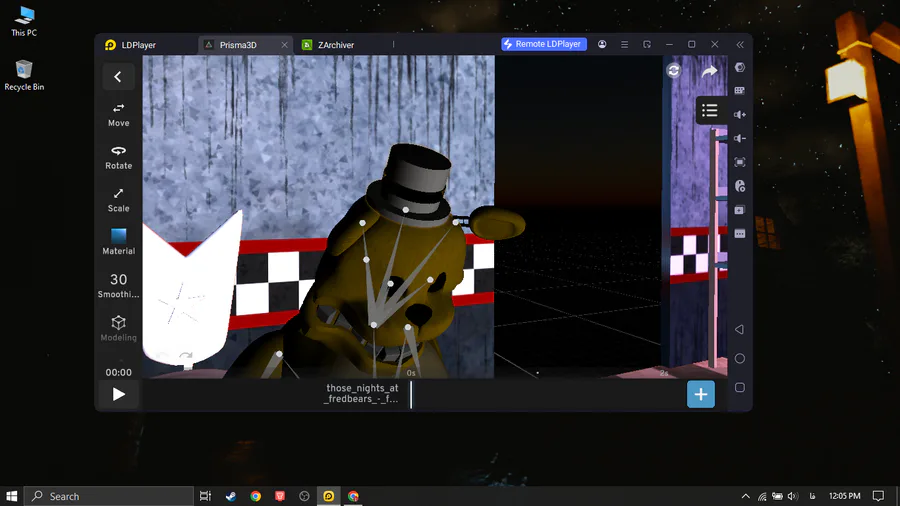Click the timeline playhead marker
Image resolution: width=900 pixels, height=506 pixels.
click(x=411, y=394)
